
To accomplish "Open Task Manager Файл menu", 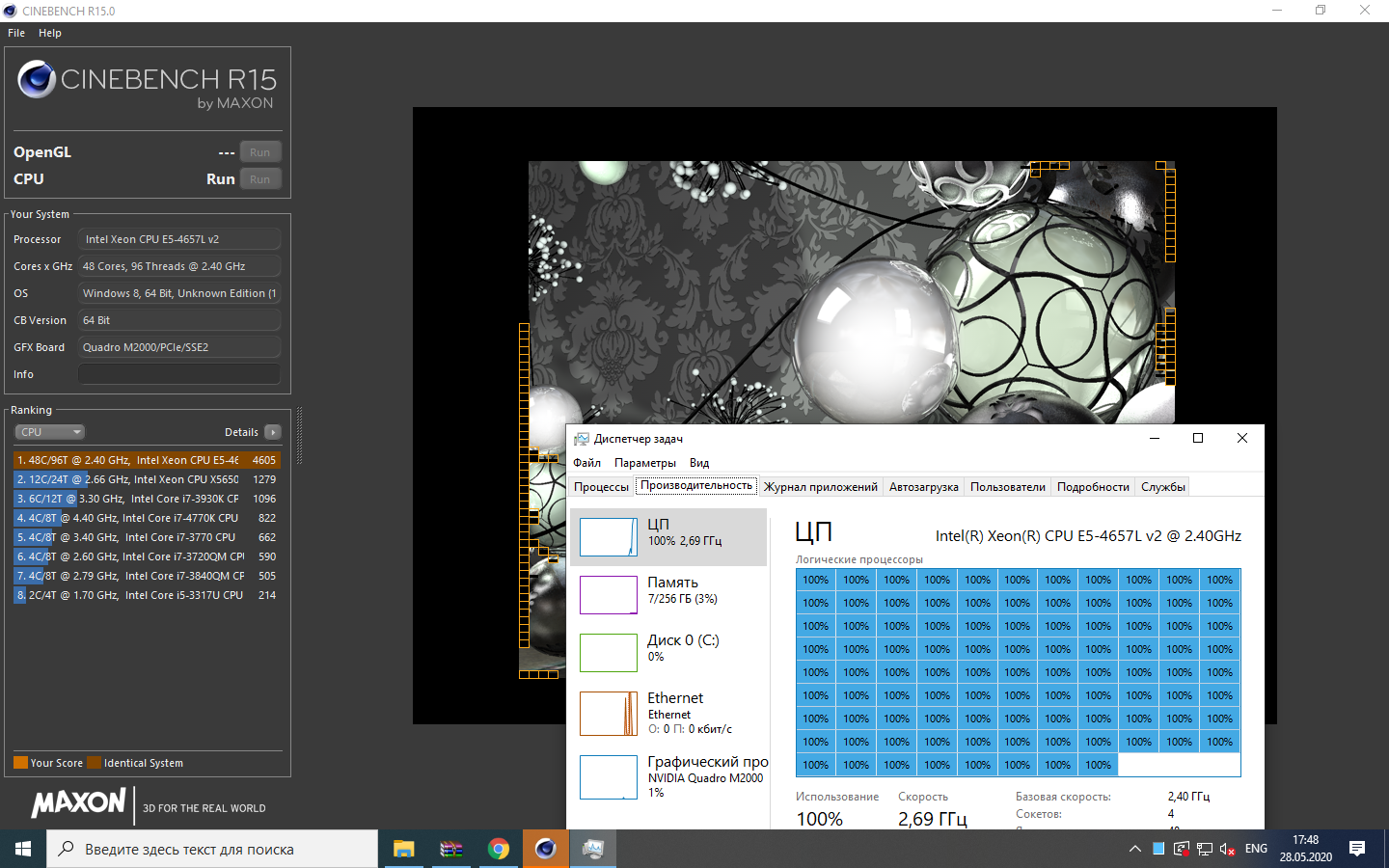I will [586, 463].
